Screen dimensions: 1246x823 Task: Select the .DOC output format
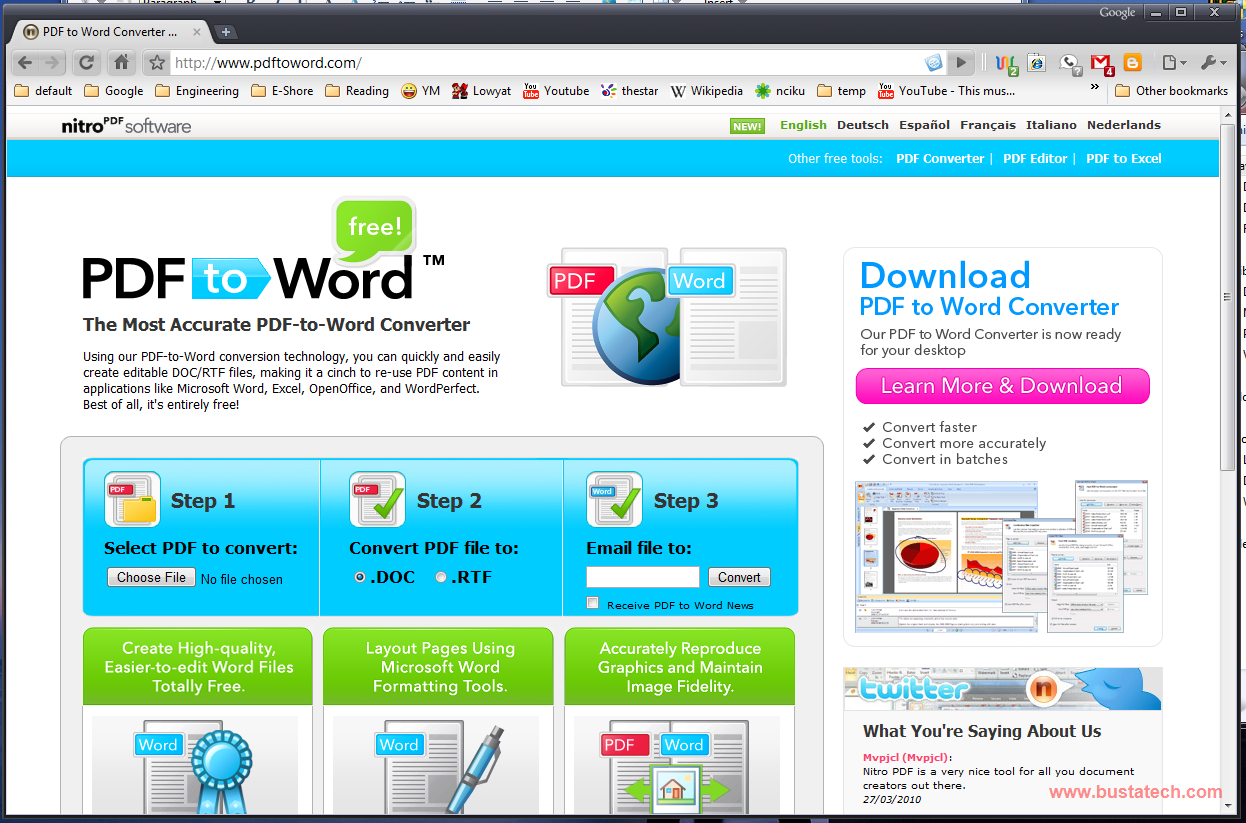point(360,577)
